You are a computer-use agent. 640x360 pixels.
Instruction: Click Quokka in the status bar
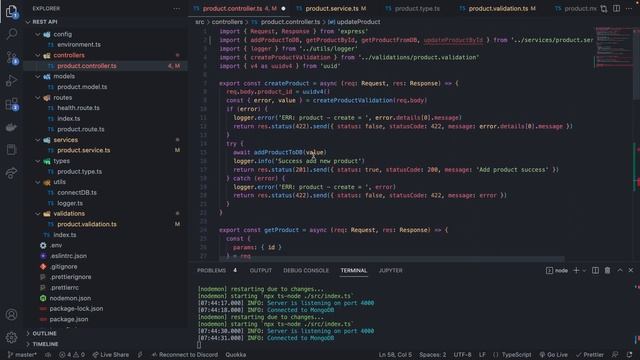coord(236,355)
